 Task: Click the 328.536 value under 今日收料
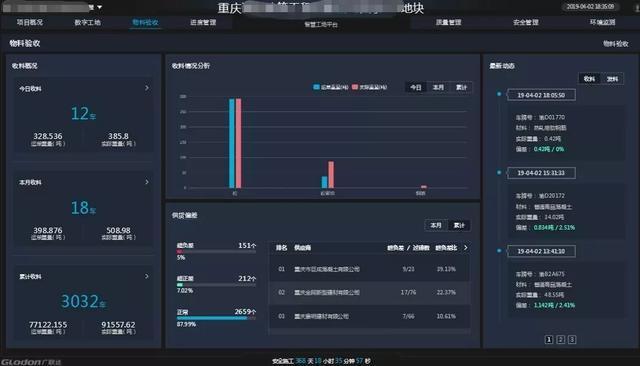tap(48, 136)
